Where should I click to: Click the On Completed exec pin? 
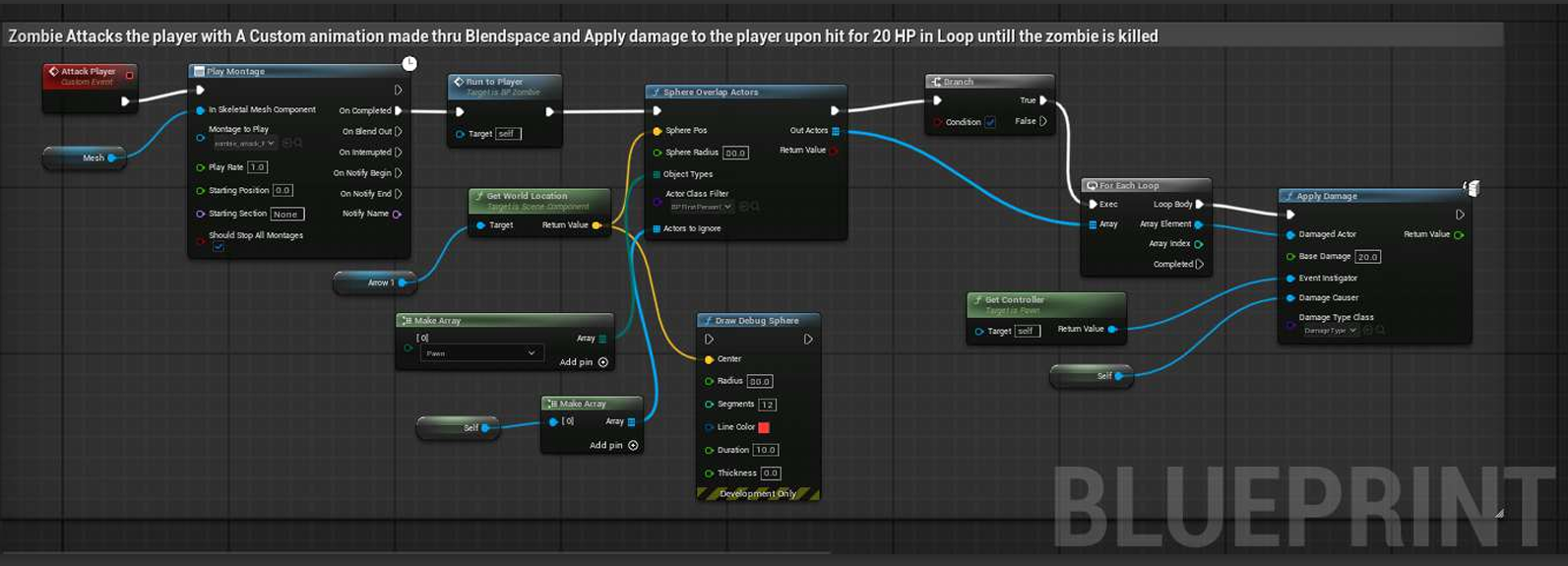click(x=399, y=110)
